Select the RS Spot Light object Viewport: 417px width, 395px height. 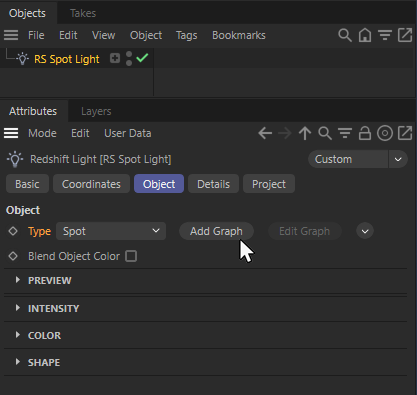tap(67, 59)
